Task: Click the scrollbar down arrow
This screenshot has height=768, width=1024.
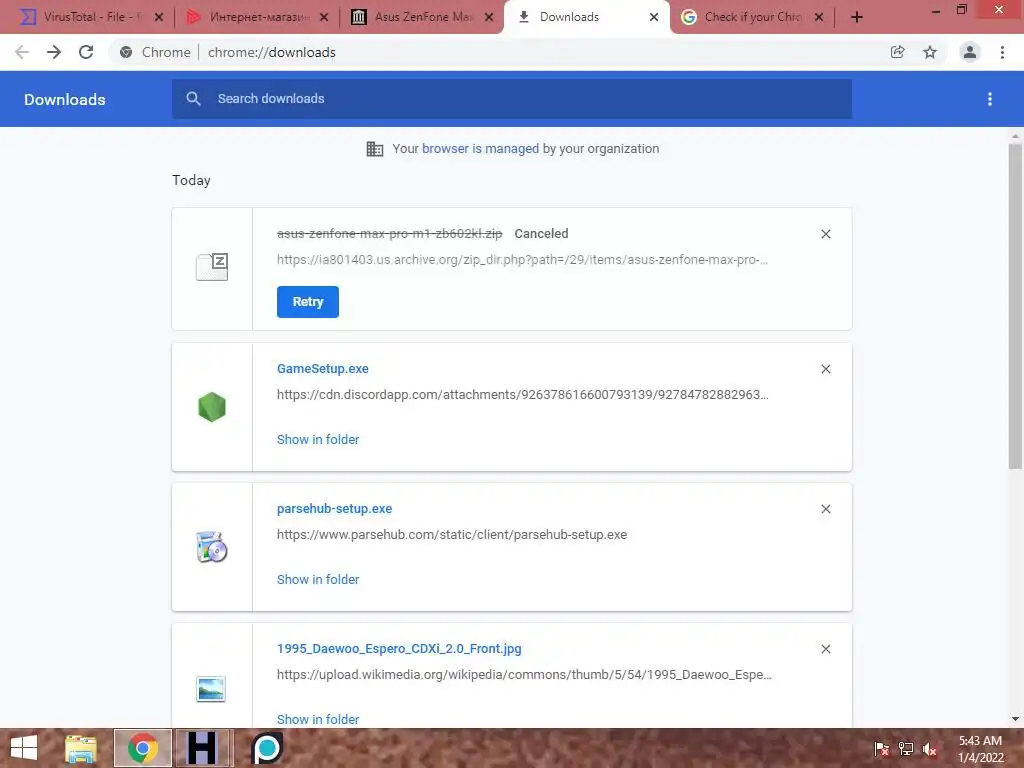Action: pyautogui.click(x=1015, y=719)
